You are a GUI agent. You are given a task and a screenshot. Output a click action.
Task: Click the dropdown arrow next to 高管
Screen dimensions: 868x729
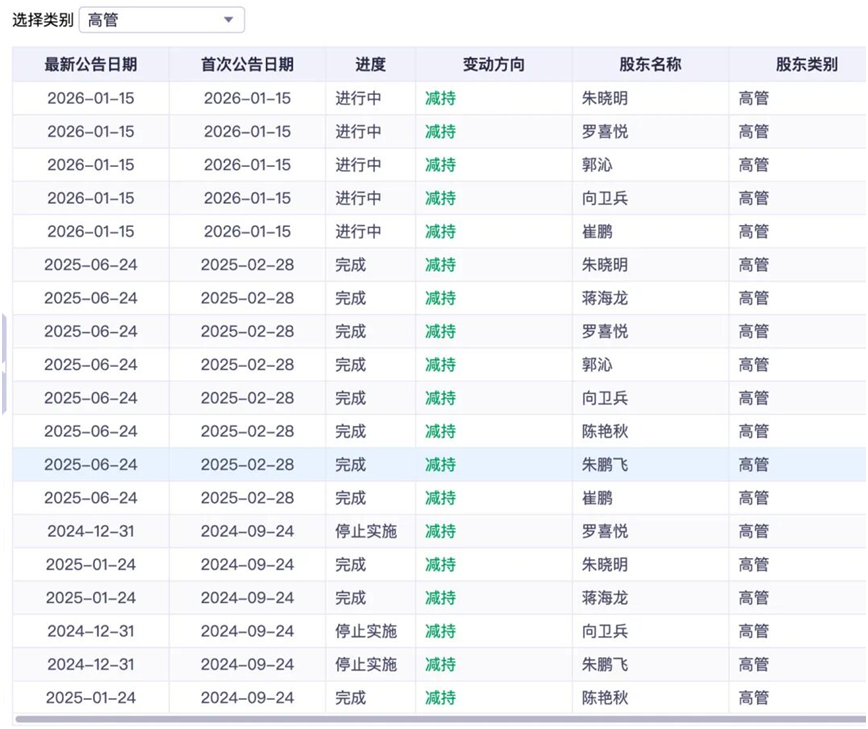[x=228, y=19]
